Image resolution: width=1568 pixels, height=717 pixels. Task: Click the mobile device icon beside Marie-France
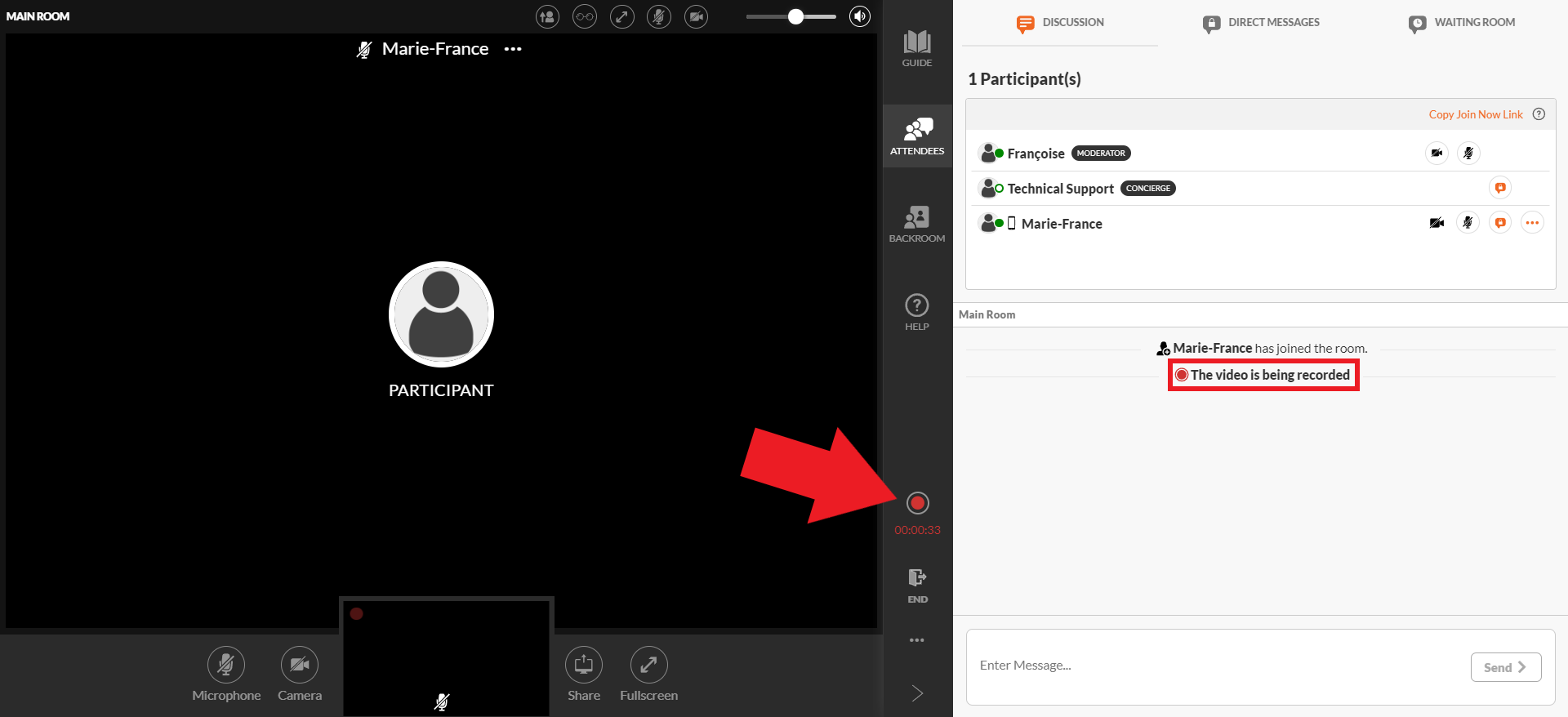pos(1012,223)
